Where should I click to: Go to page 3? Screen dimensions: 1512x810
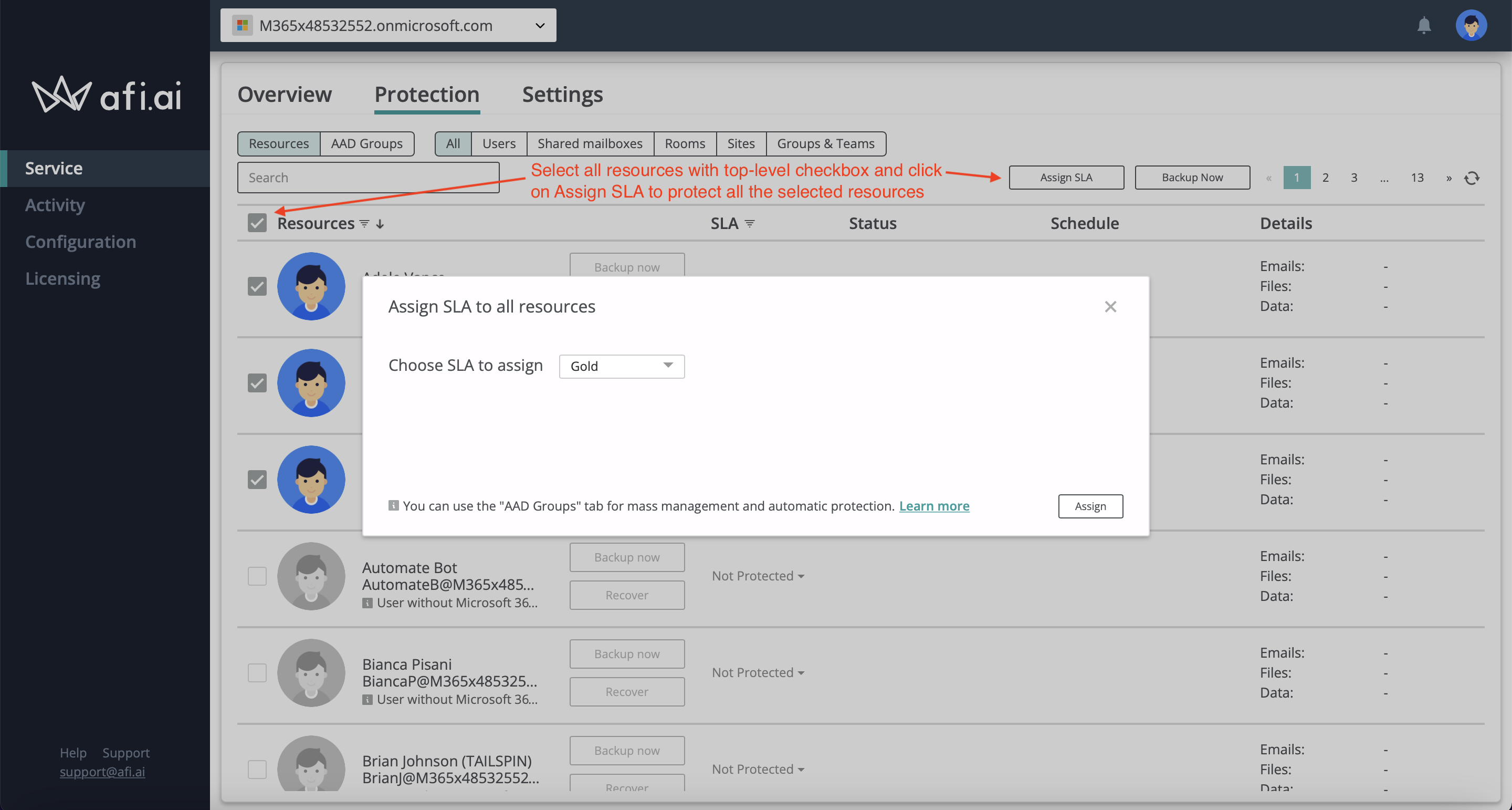coord(1354,178)
